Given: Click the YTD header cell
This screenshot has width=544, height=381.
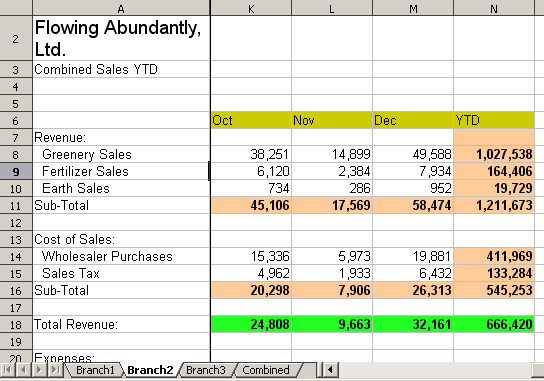Looking at the screenshot, I should pyautogui.click(x=494, y=120).
